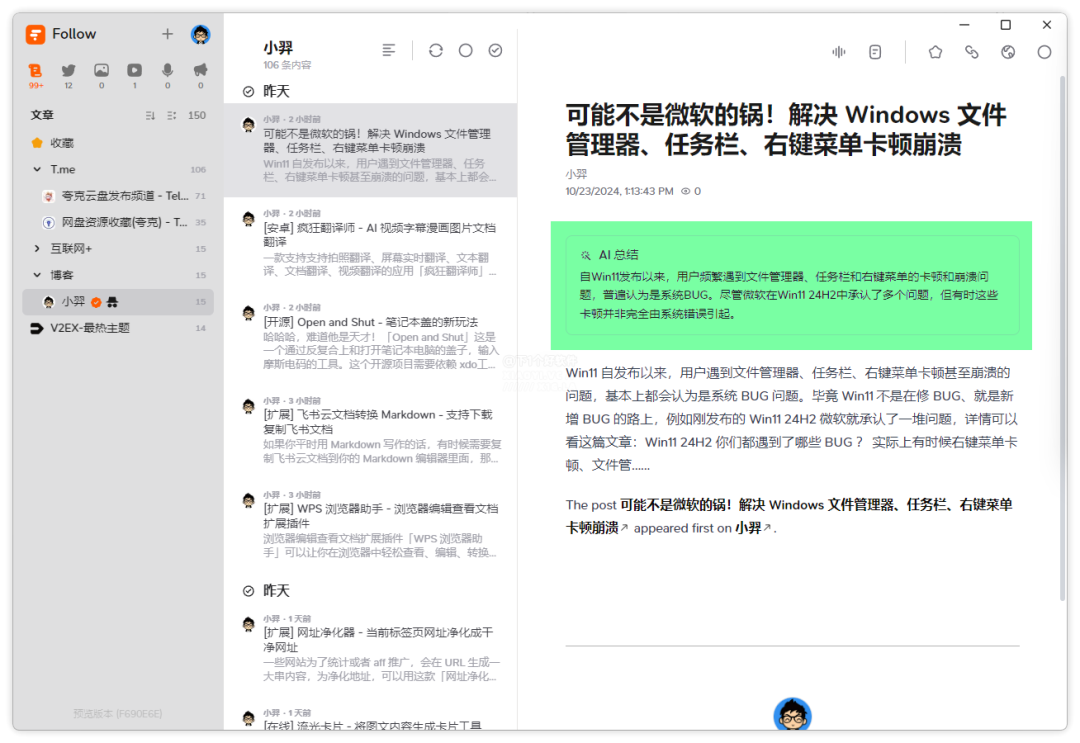Image resolution: width=1080 pixels, height=743 pixels.
Task: Open 夸克云盘发布频道 feed
Action: [x=118, y=196]
